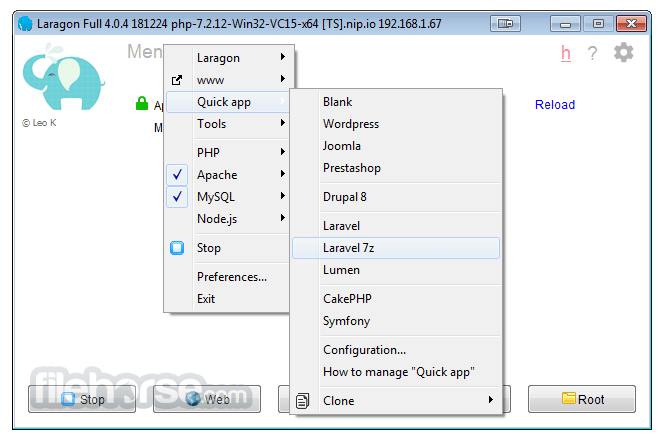The width and height of the screenshot is (663, 439).
Task: Create a Blank quick app
Action: click(396, 102)
